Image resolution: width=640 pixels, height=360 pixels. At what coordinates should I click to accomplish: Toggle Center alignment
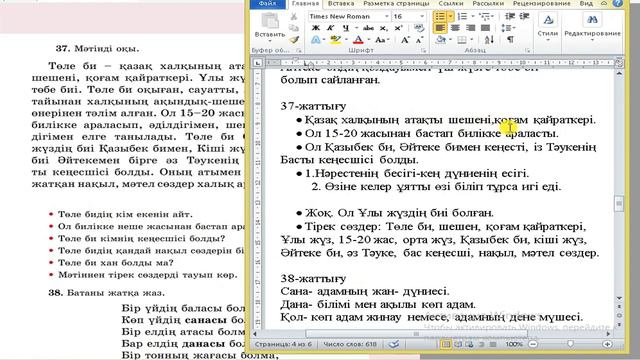[x=455, y=28]
